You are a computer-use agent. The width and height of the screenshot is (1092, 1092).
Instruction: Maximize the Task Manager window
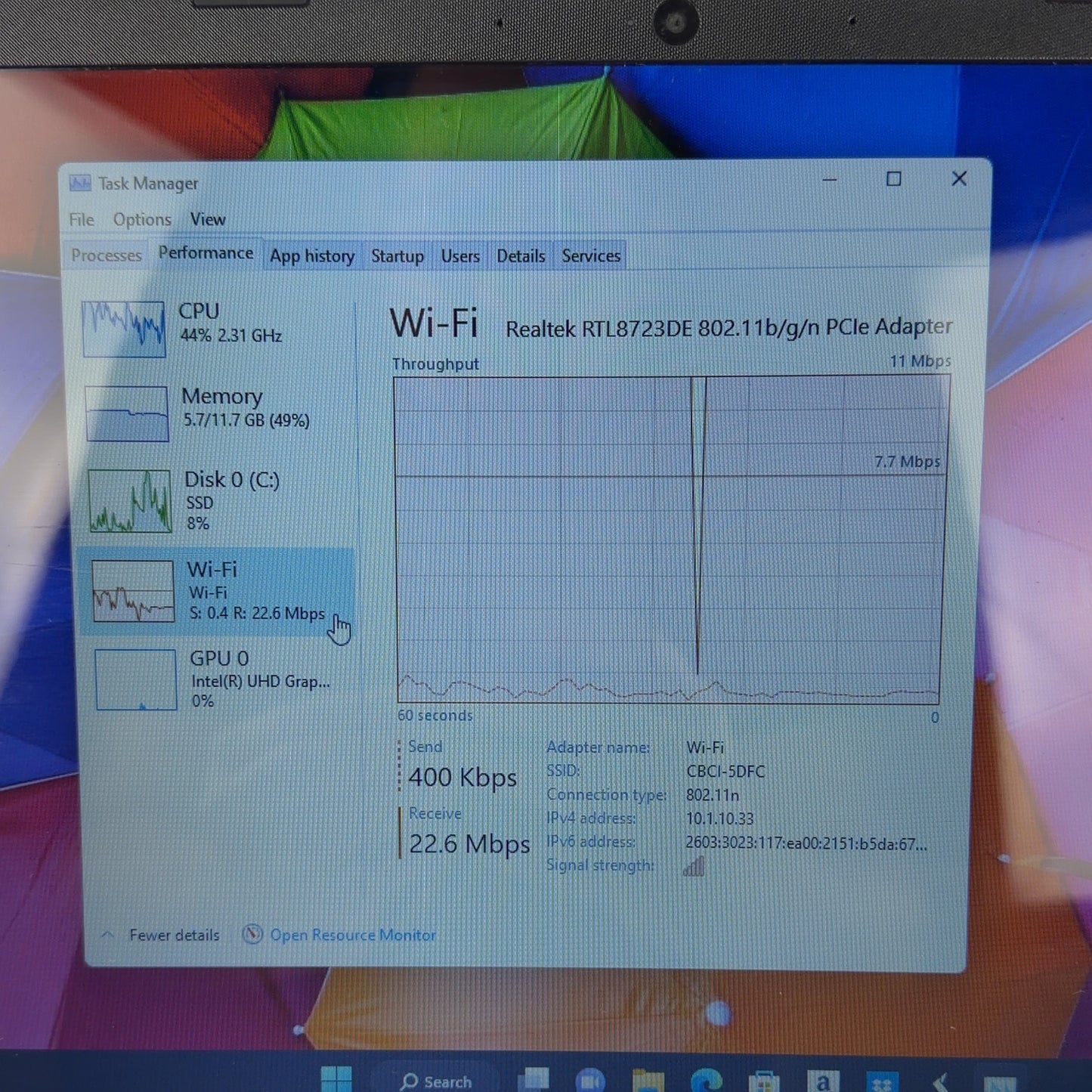(x=893, y=179)
